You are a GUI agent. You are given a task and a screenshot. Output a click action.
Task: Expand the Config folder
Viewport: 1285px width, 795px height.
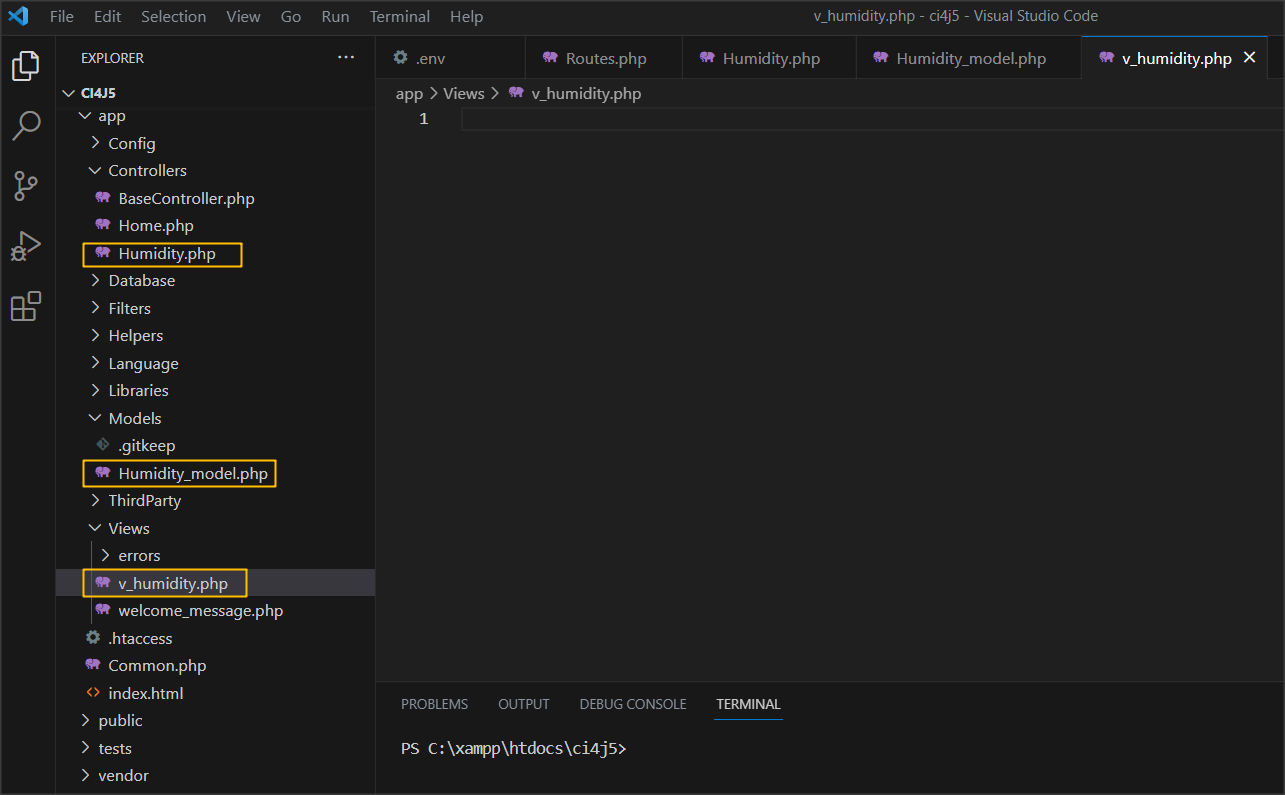coord(95,143)
